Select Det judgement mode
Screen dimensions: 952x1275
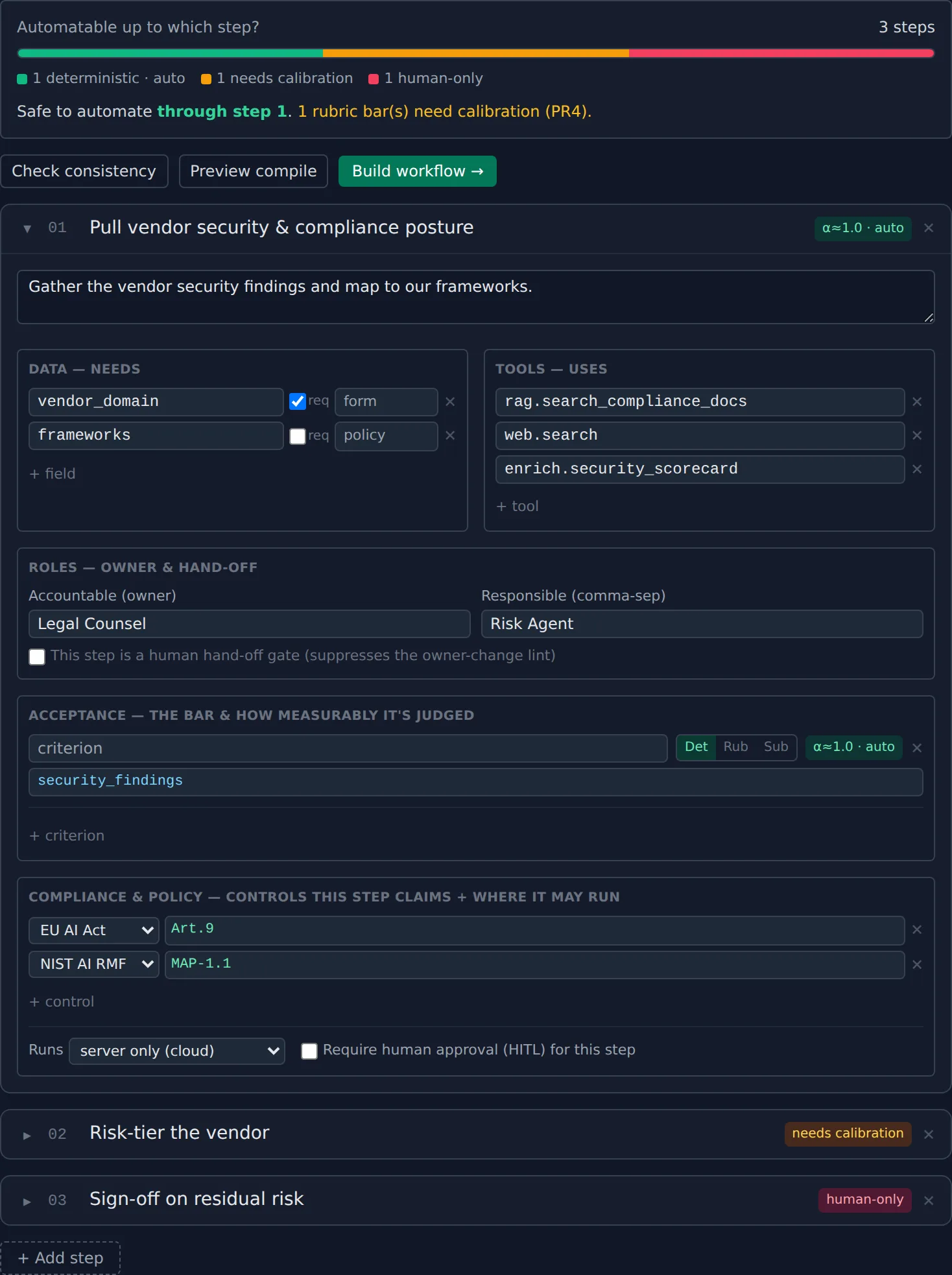click(696, 747)
